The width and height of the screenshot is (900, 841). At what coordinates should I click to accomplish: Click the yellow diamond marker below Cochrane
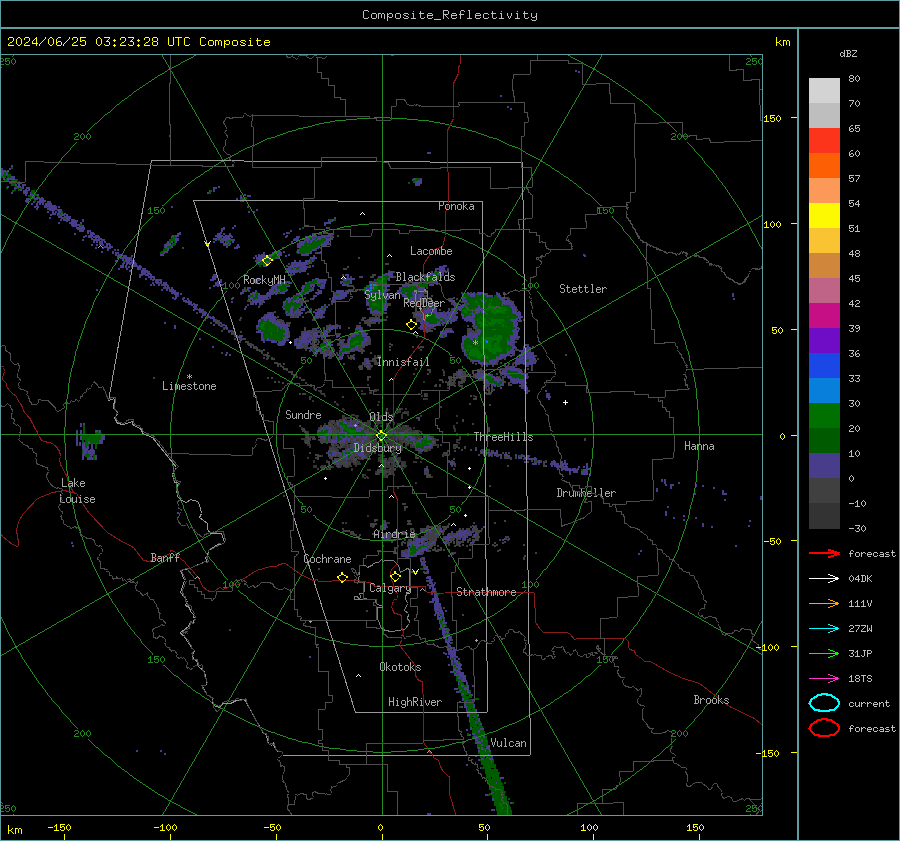tap(343, 577)
